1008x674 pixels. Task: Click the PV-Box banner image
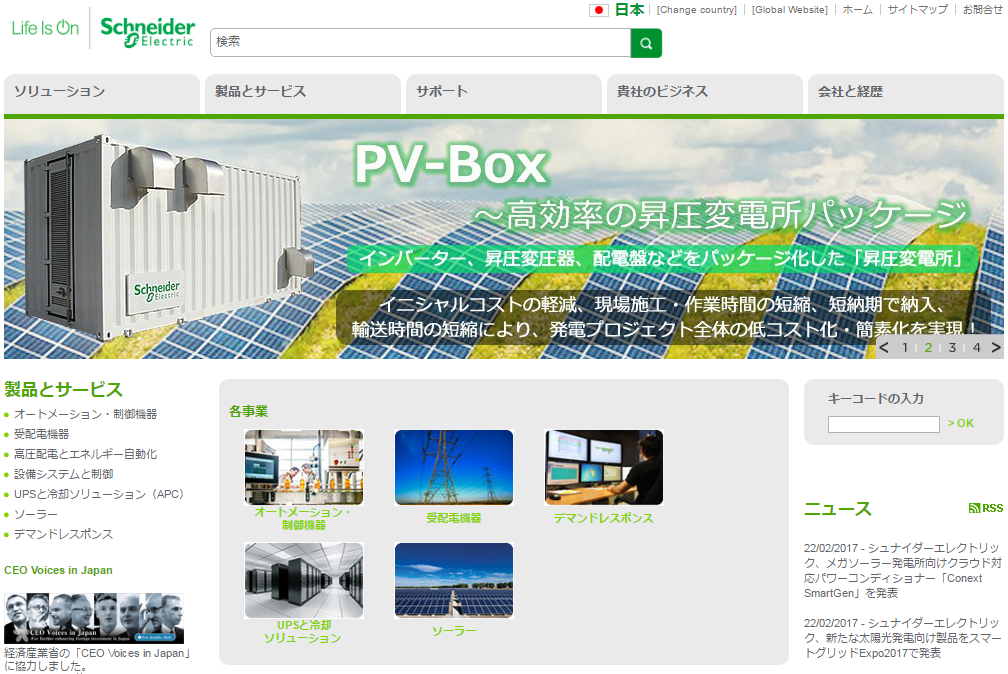pos(504,239)
